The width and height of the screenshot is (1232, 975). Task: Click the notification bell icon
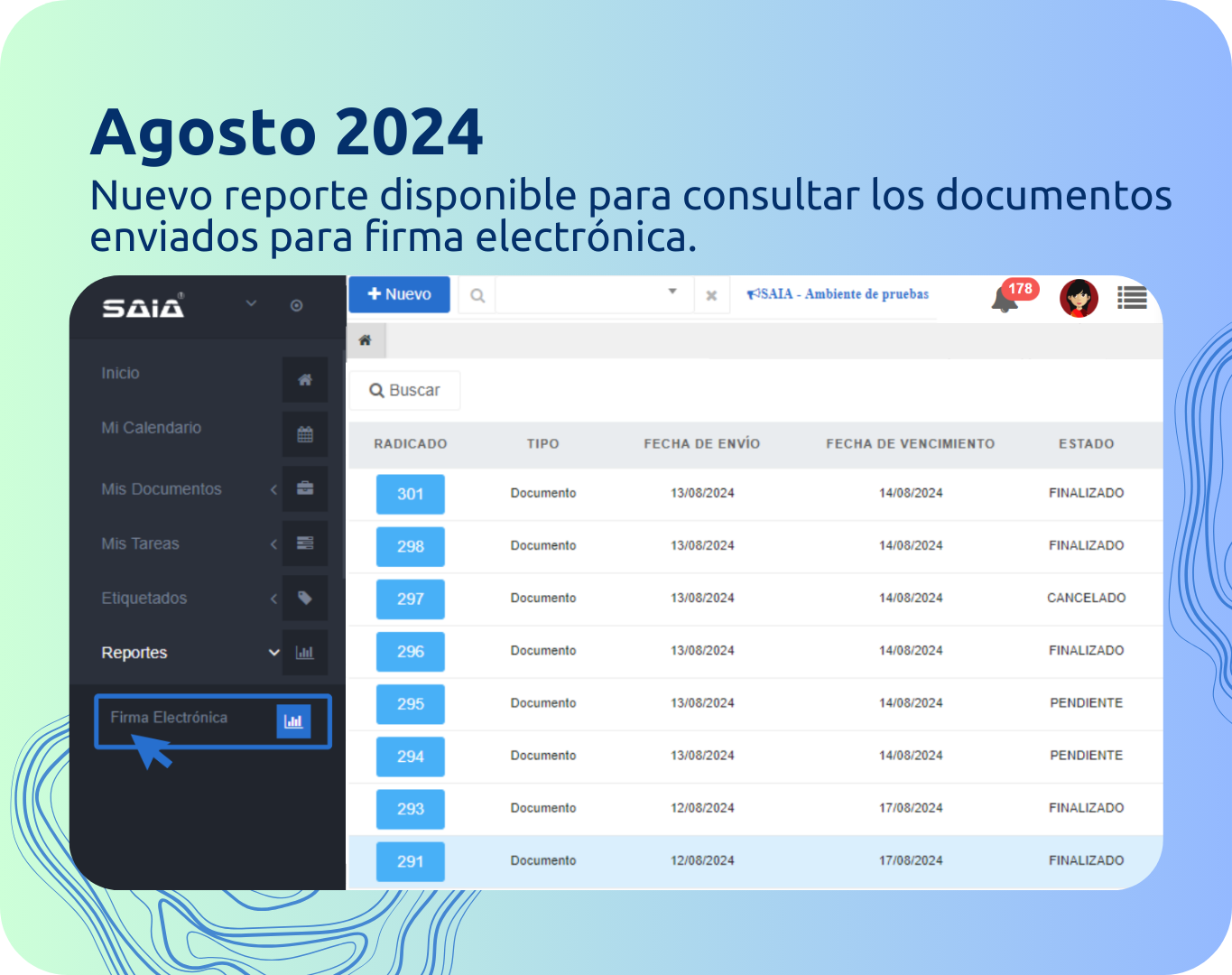coord(1005,299)
